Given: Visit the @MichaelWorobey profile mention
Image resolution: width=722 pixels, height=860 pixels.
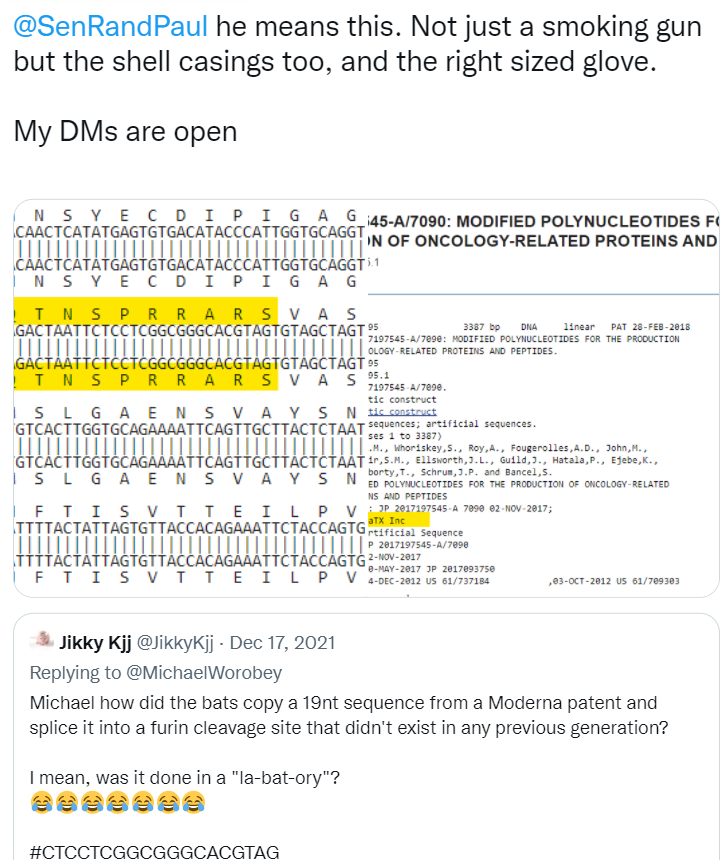Looking at the screenshot, I should click(199, 673).
